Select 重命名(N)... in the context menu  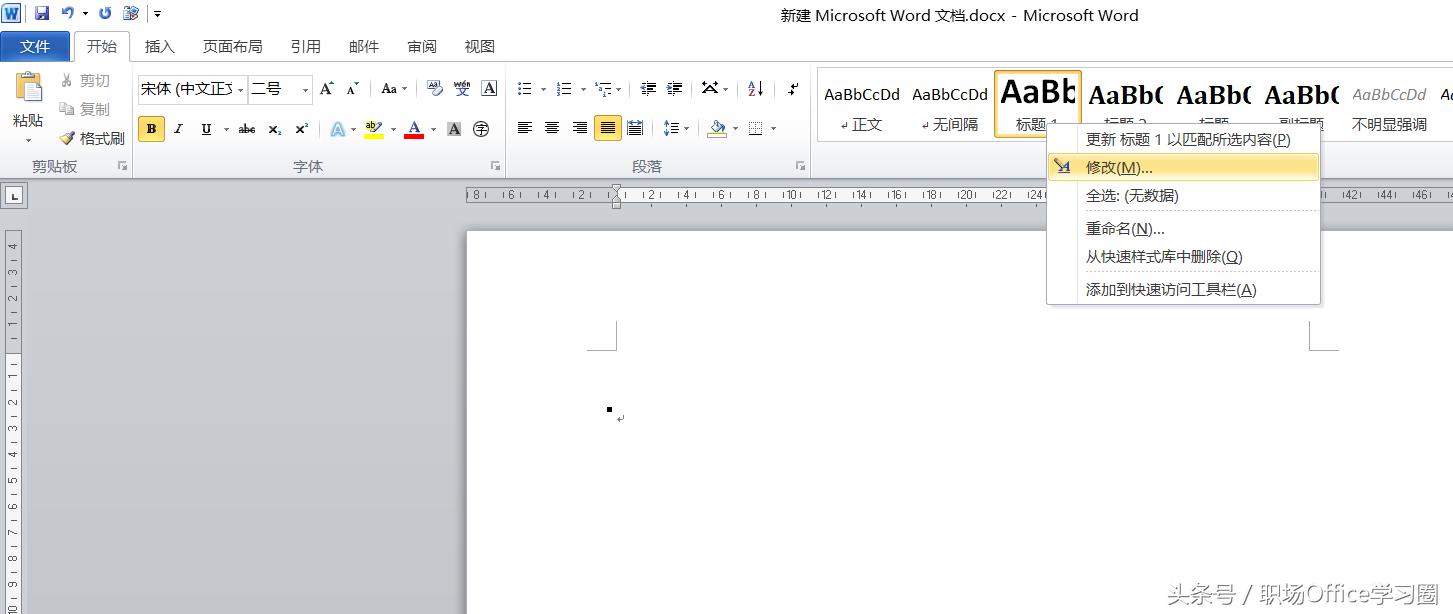pos(1125,229)
